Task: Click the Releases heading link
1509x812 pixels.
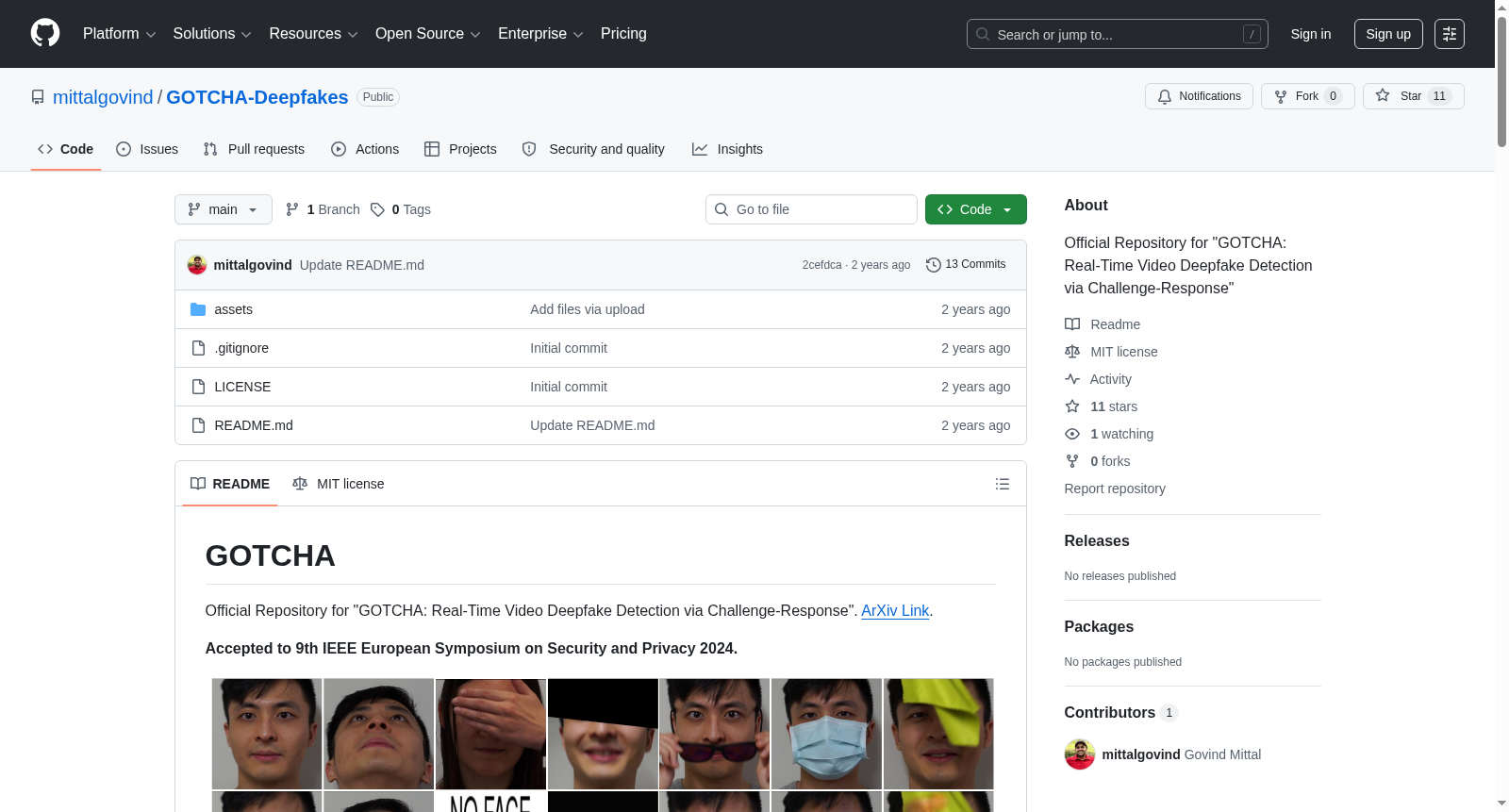Action: coord(1097,541)
